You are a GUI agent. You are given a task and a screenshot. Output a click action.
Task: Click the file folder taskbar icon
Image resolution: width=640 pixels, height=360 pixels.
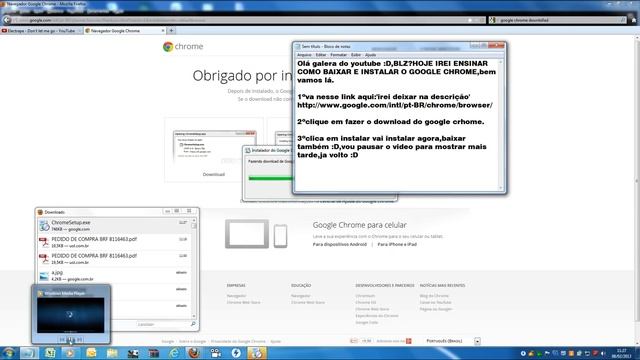[x=112, y=353]
